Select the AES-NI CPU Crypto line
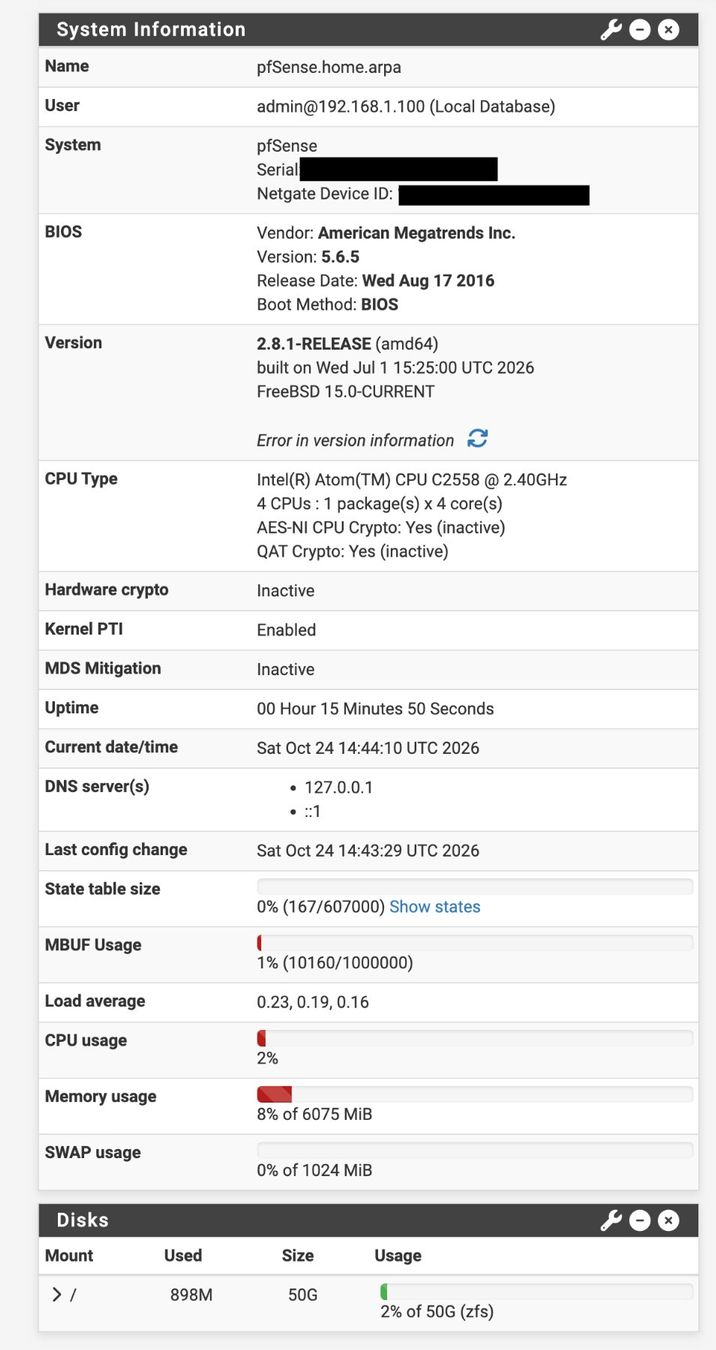Screen dimensions: 716x1350 (381, 528)
